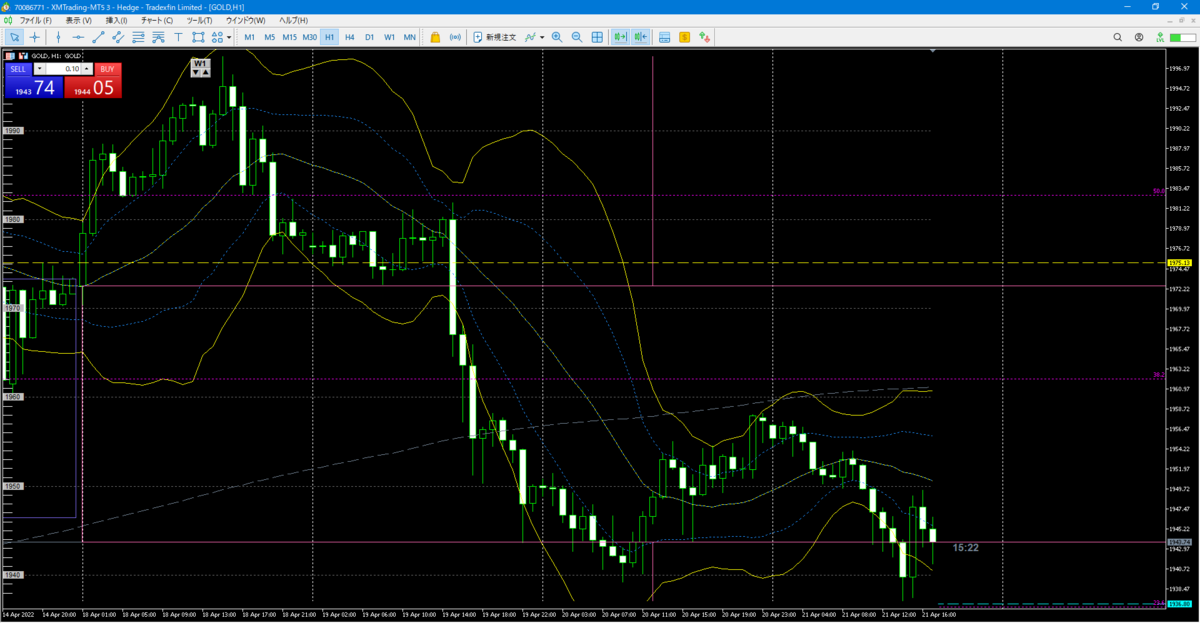Image resolution: width=1200 pixels, height=623 pixels.
Task: Click the down arrow on W1 widget
Action: [198, 72]
